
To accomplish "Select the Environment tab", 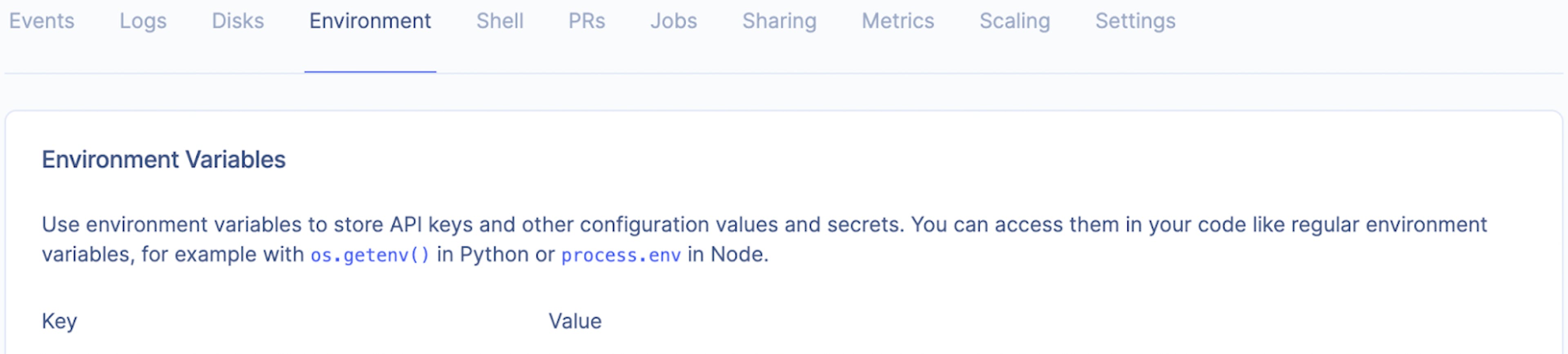I will 370,21.
